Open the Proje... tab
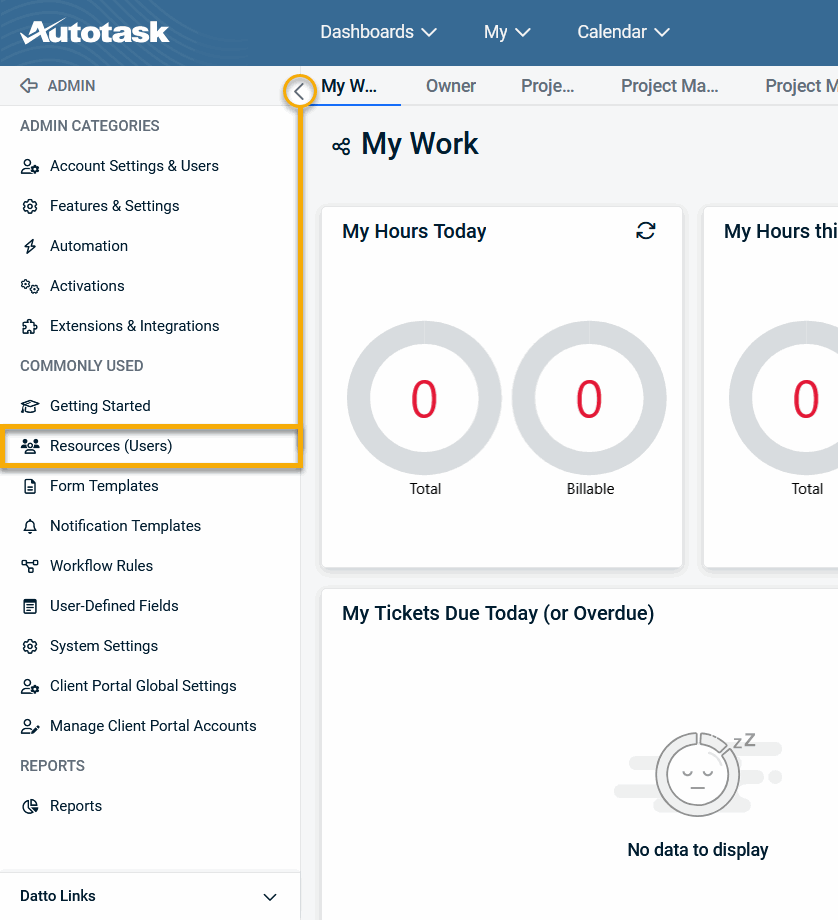Viewport: 838px width, 920px height. pyautogui.click(x=548, y=86)
